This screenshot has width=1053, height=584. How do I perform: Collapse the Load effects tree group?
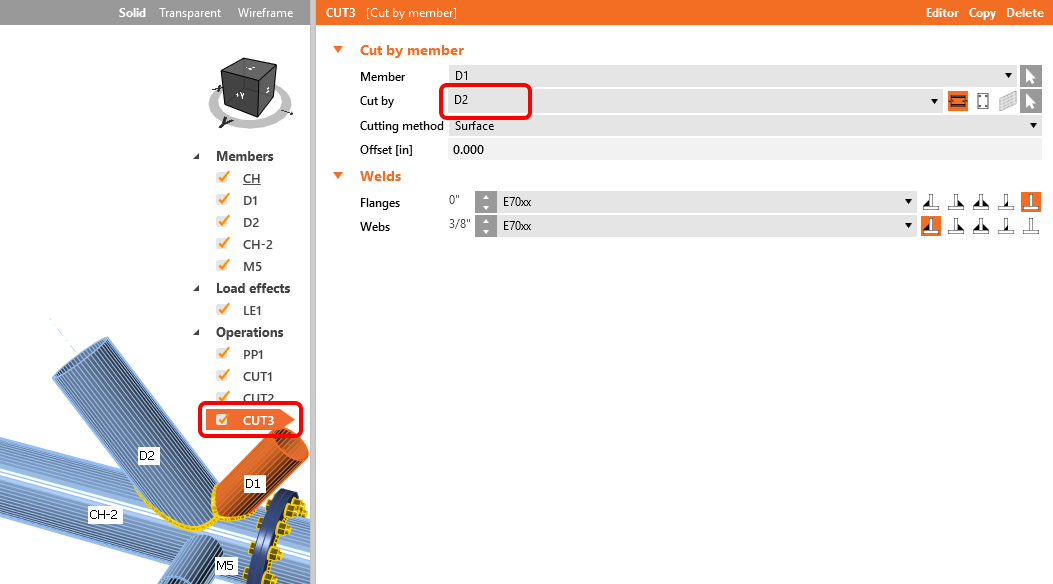pyautogui.click(x=197, y=289)
